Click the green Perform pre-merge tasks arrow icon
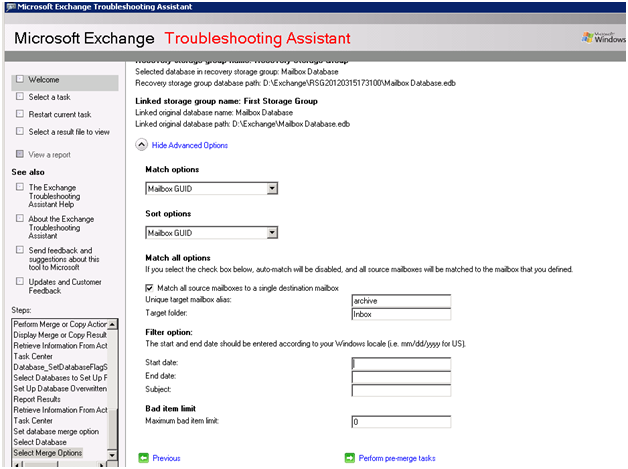The image size is (628, 469). coord(350,458)
